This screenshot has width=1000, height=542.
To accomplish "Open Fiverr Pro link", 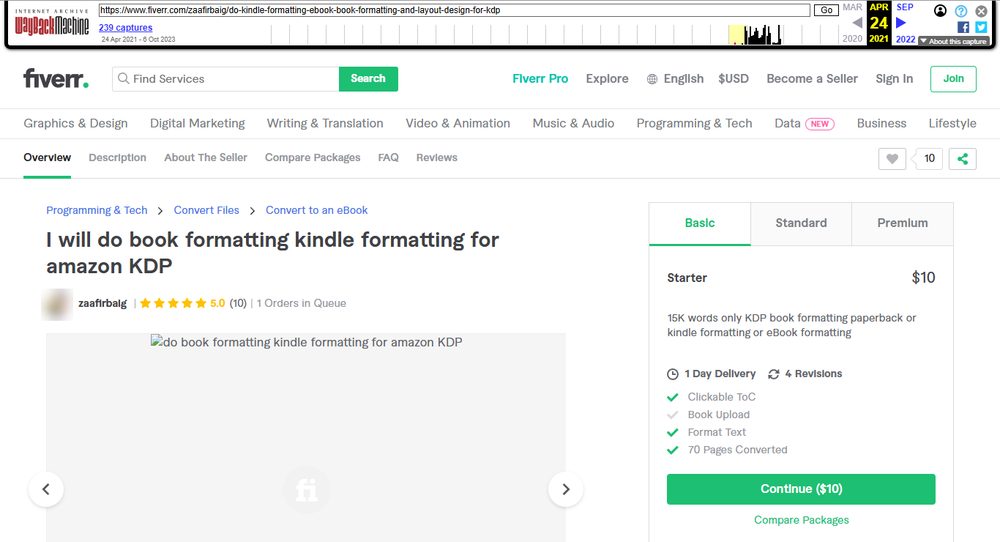I will [x=540, y=78].
